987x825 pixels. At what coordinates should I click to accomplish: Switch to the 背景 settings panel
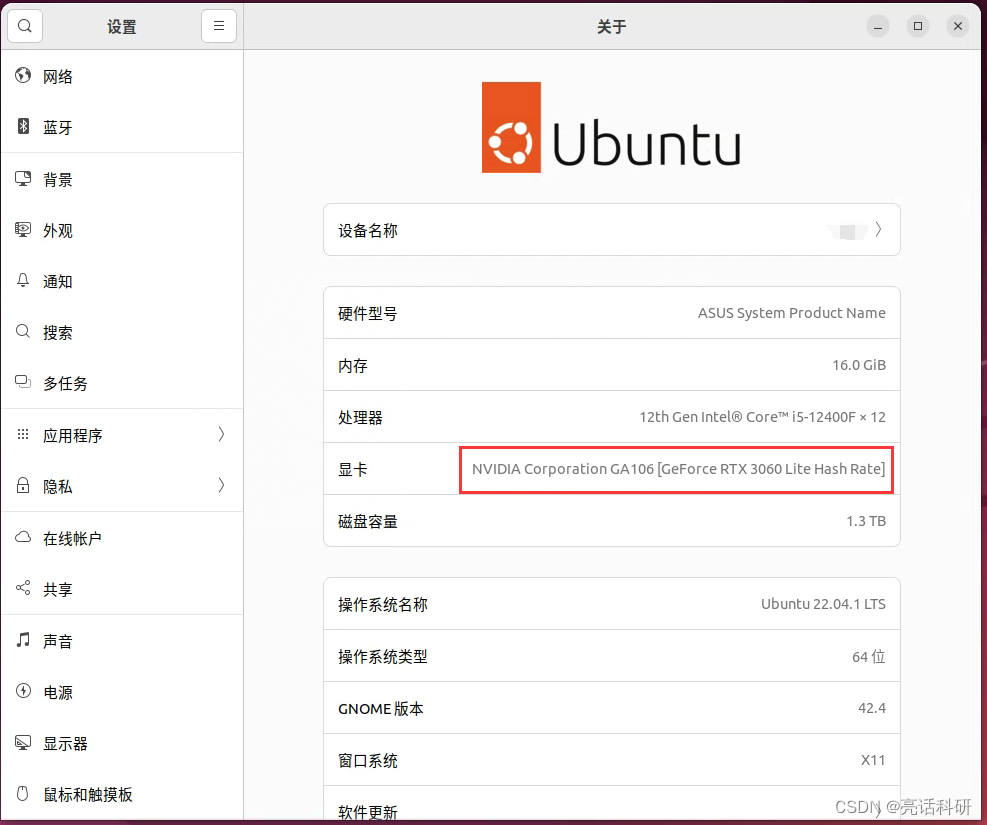(x=122, y=179)
